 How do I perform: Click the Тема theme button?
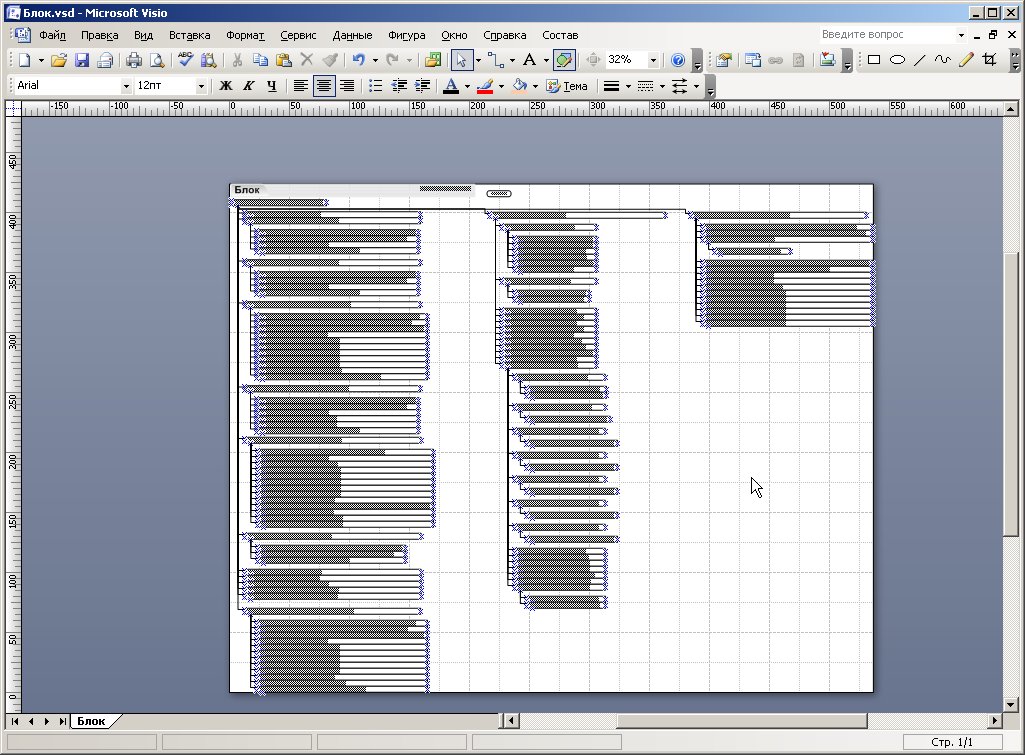click(x=567, y=86)
